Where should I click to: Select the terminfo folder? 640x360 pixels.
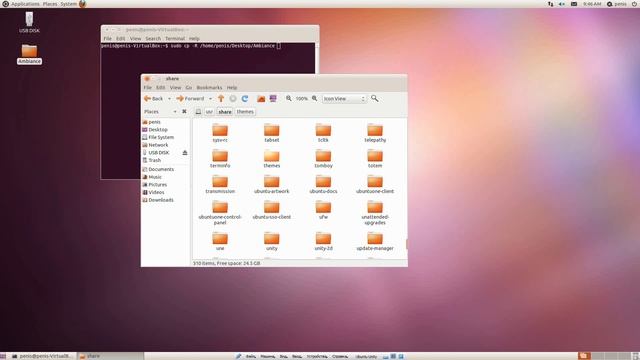point(220,159)
